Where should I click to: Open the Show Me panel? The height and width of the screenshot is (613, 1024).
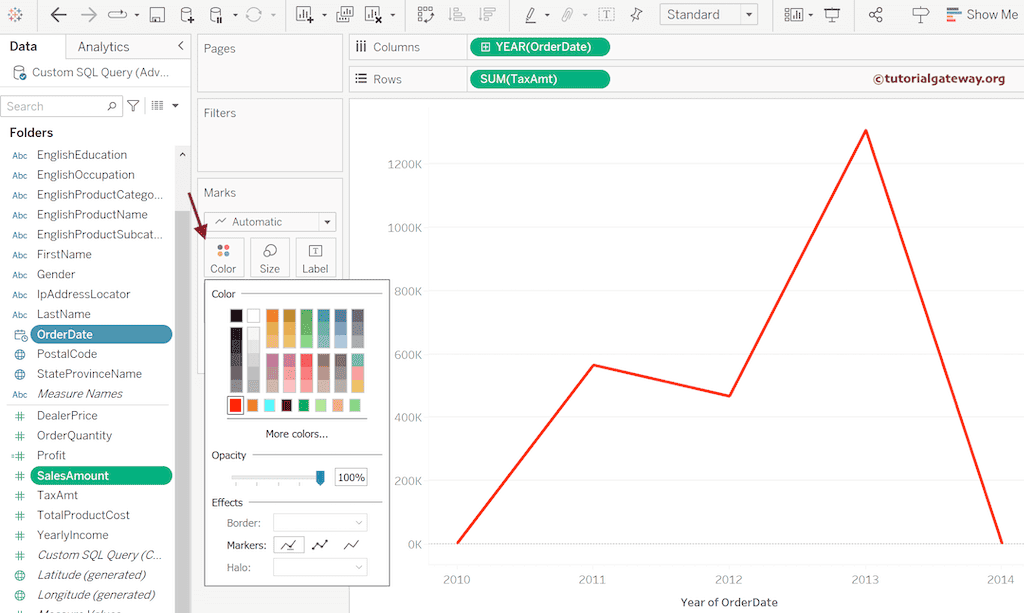click(982, 15)
